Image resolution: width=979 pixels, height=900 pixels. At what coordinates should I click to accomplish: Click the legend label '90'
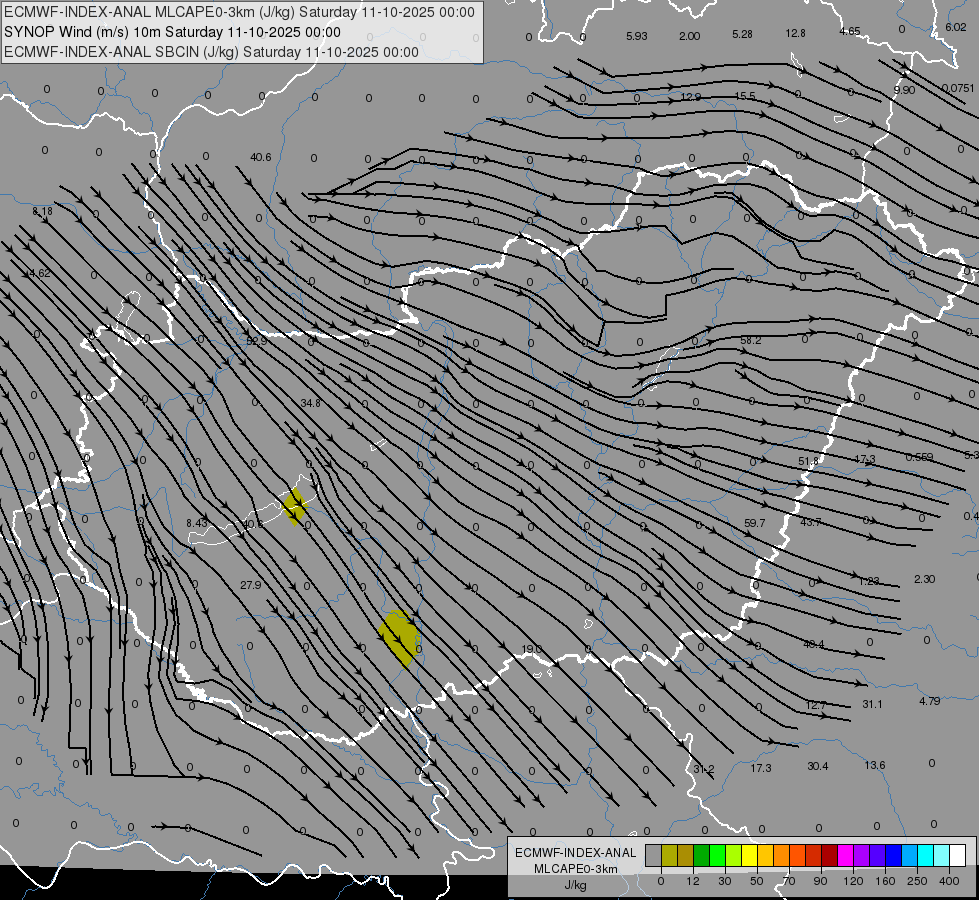click(x=820, y=881)
